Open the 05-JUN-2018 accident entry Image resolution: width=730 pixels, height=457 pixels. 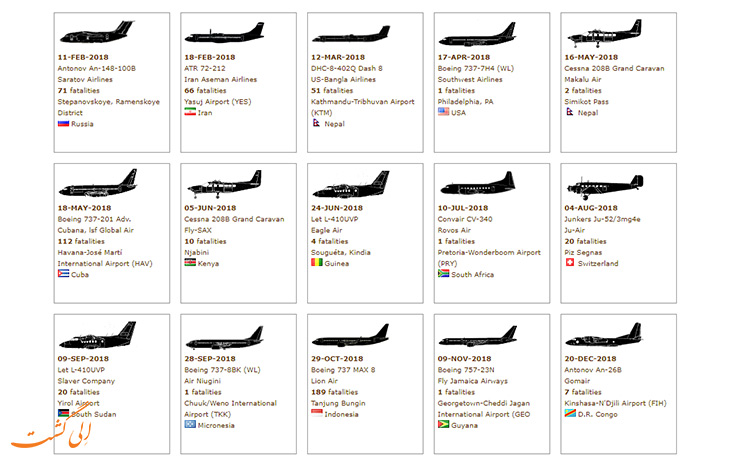(210, 208)
